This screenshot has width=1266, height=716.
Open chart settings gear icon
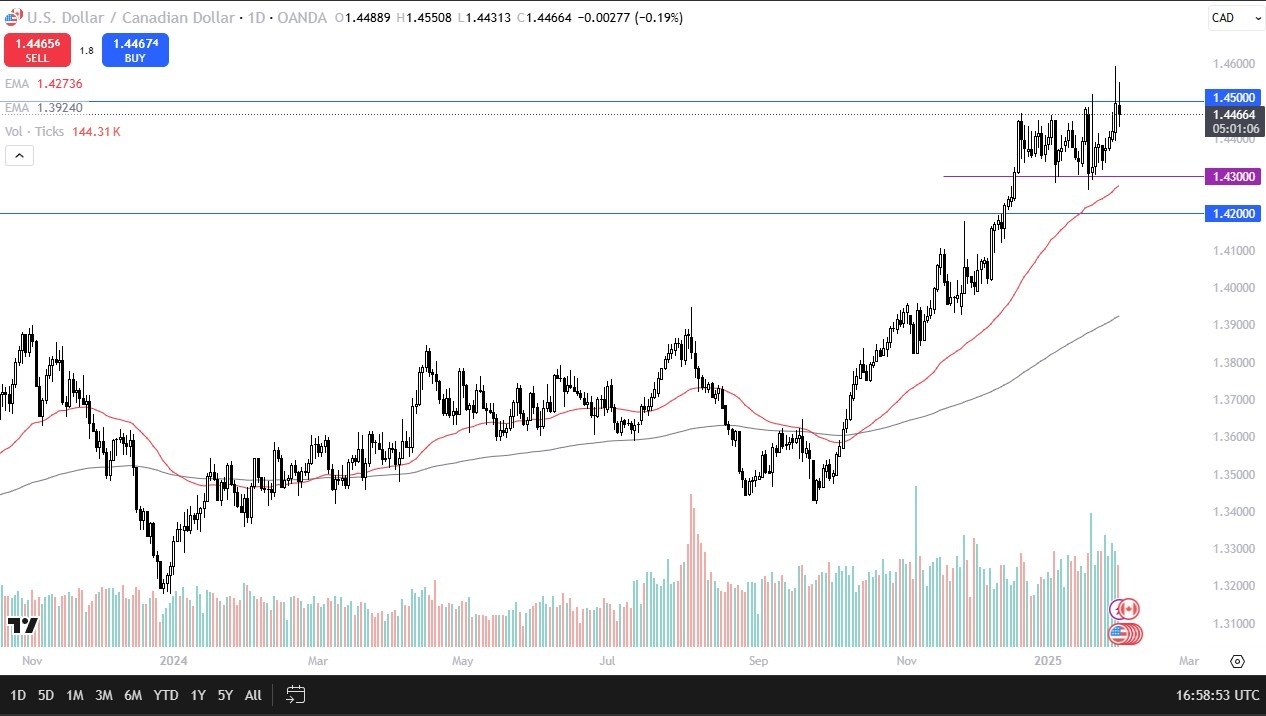click(x=1237, y=662)
